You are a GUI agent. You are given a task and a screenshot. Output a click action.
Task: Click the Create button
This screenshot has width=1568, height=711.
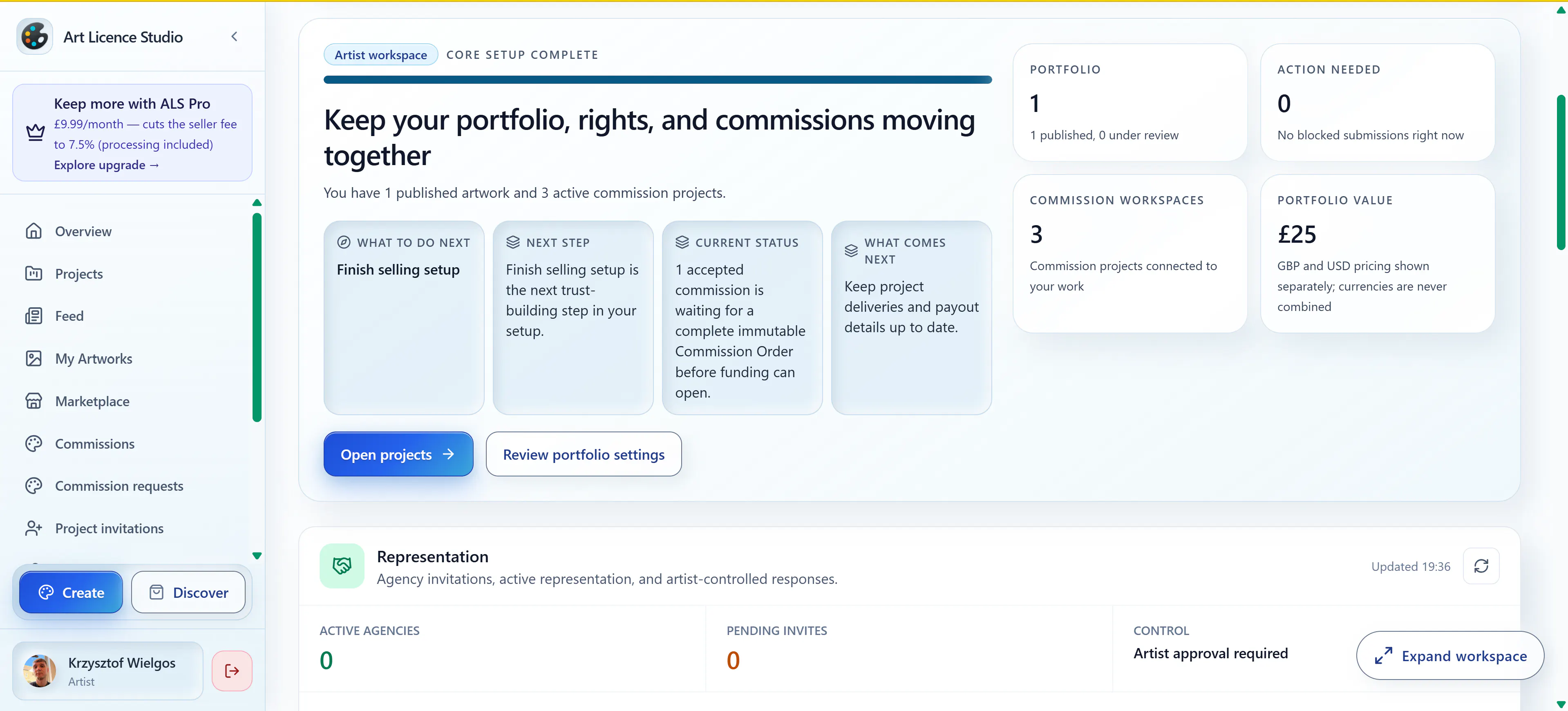coord(71,592)
